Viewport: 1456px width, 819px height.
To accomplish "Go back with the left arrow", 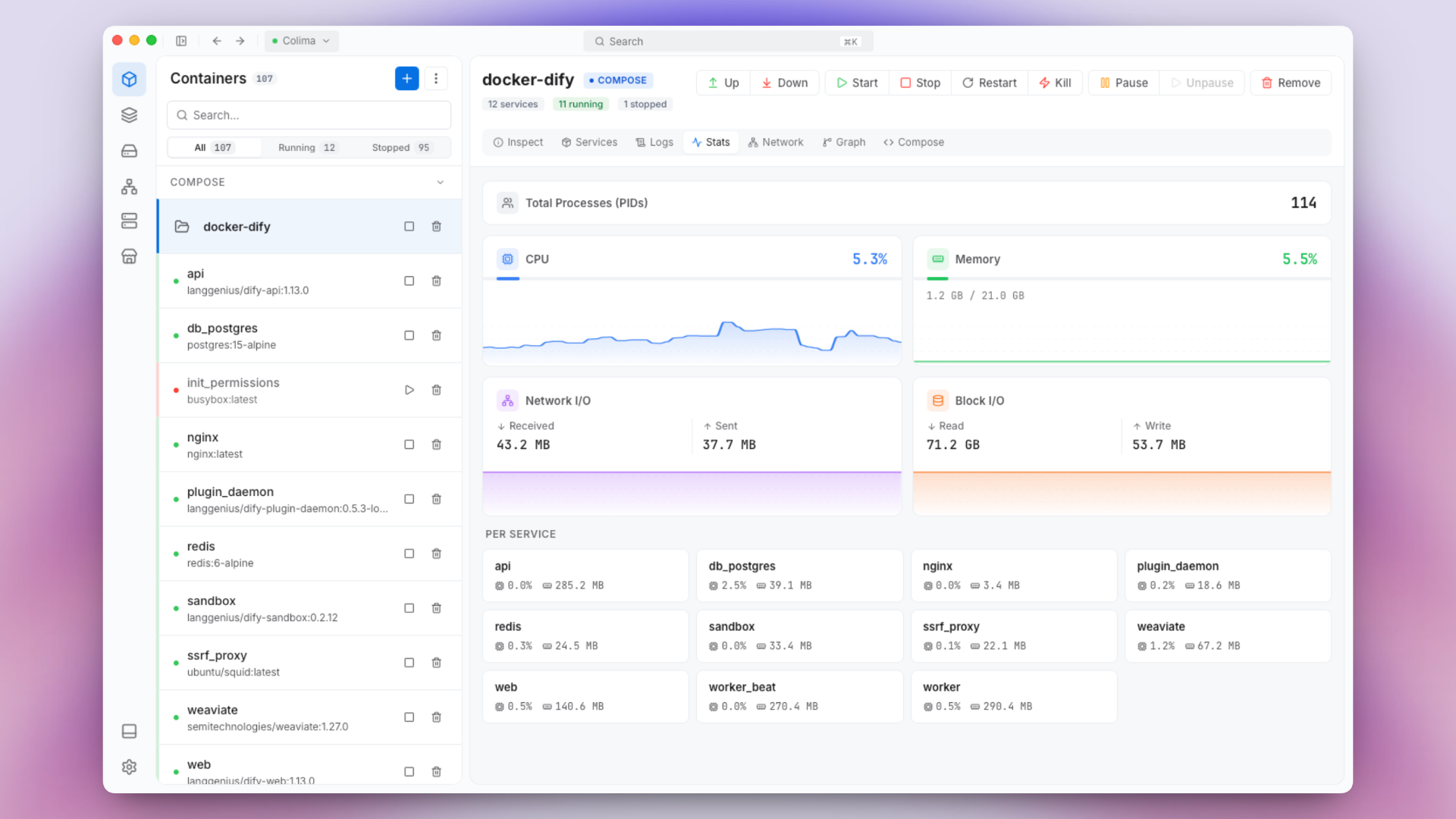I will click(217, 41).
